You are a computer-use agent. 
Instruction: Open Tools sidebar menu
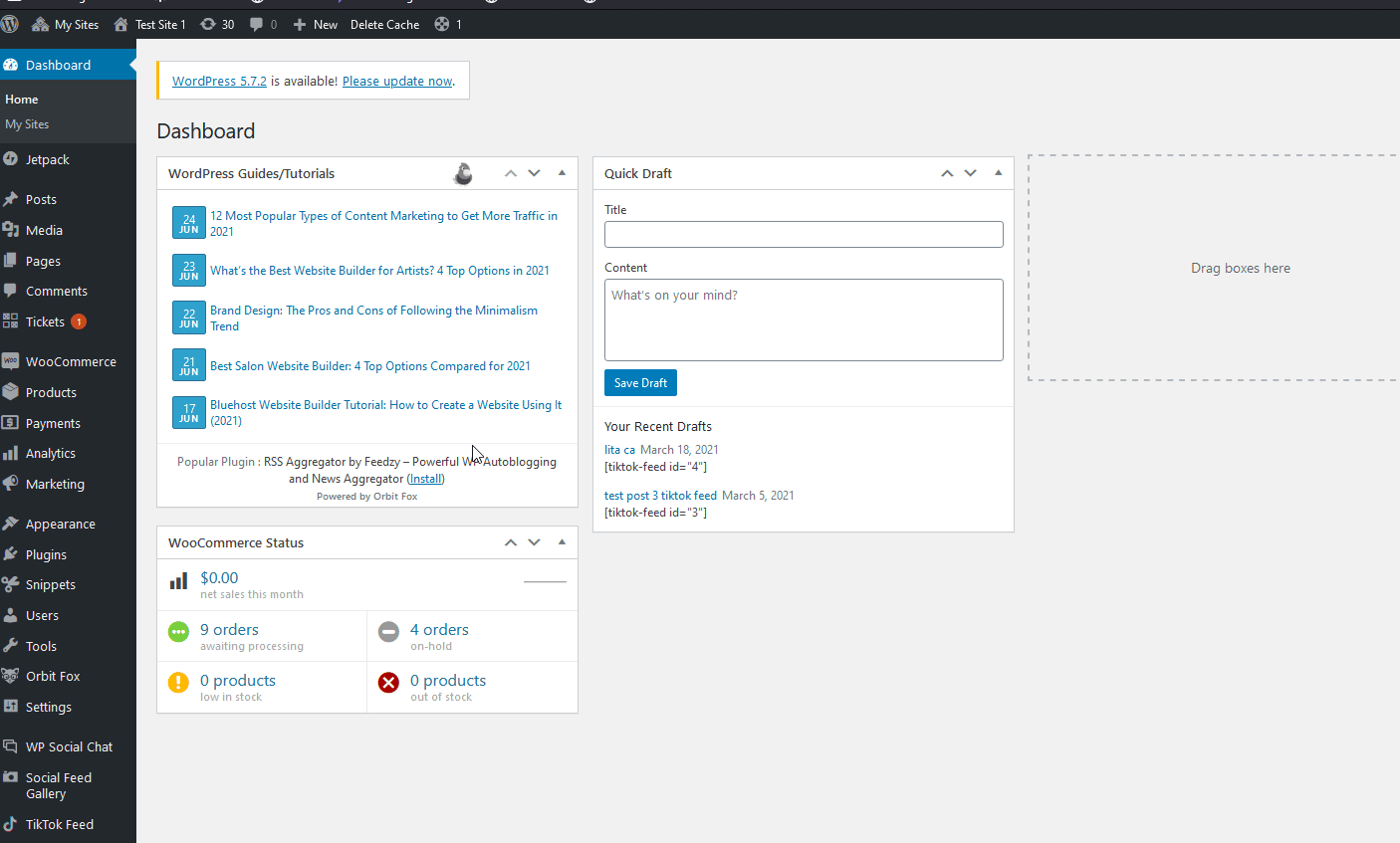[x=68, y=646]
